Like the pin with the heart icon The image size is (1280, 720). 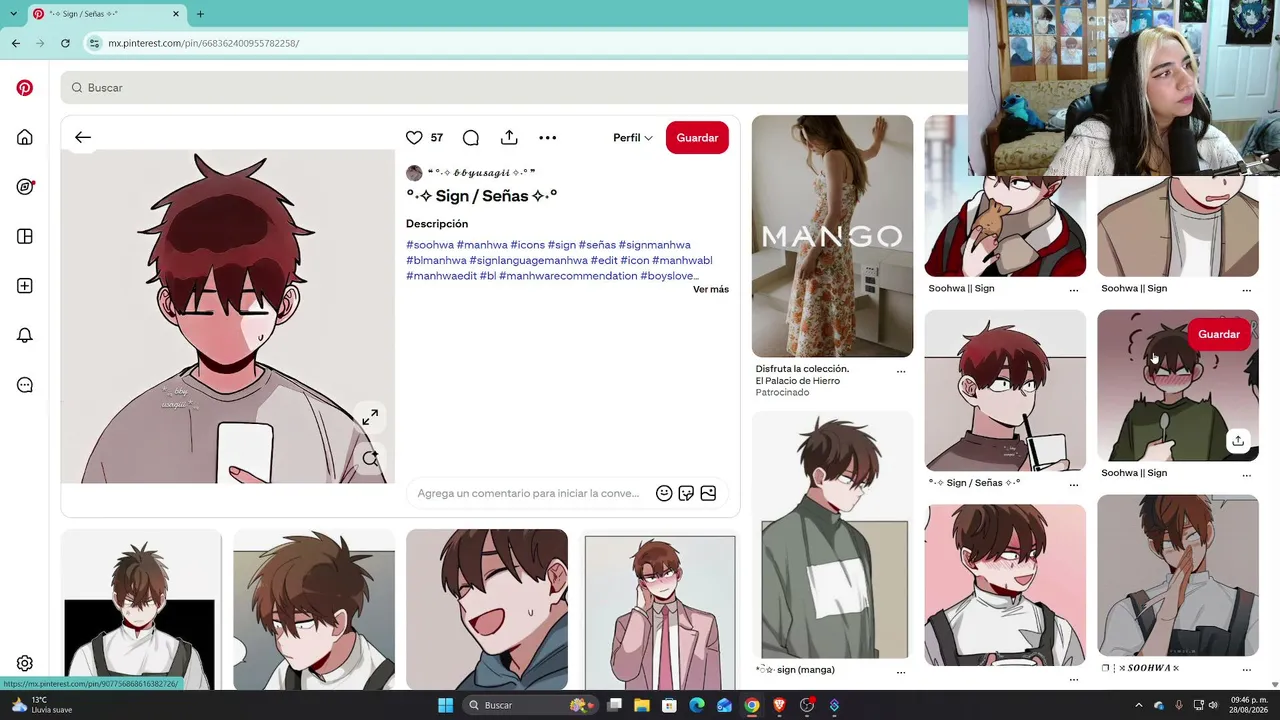[414, 138]
